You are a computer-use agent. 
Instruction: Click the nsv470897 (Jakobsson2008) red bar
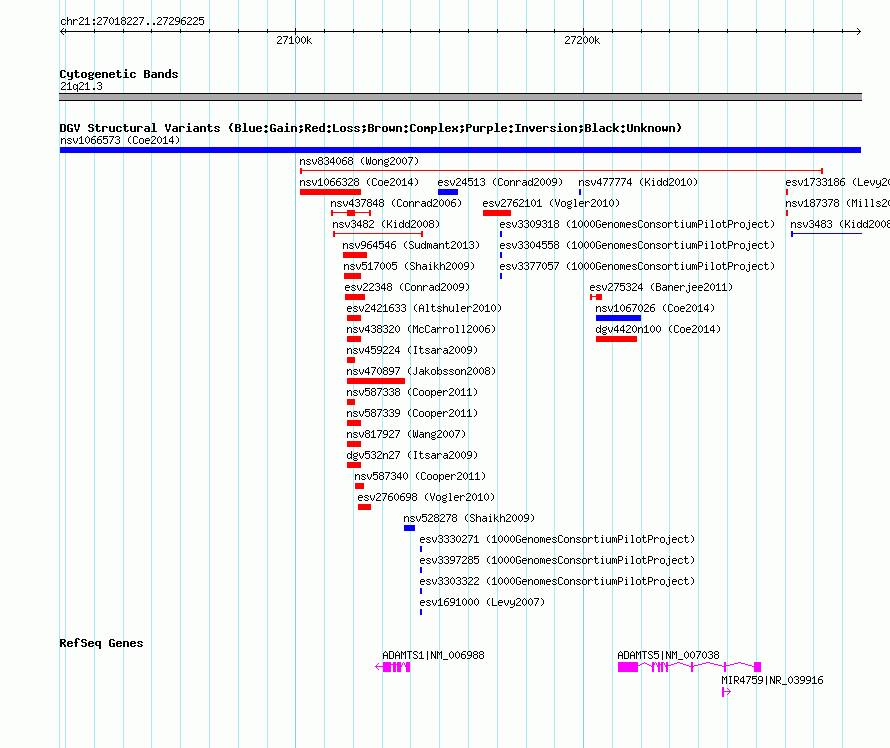click(x=376, y=381)
